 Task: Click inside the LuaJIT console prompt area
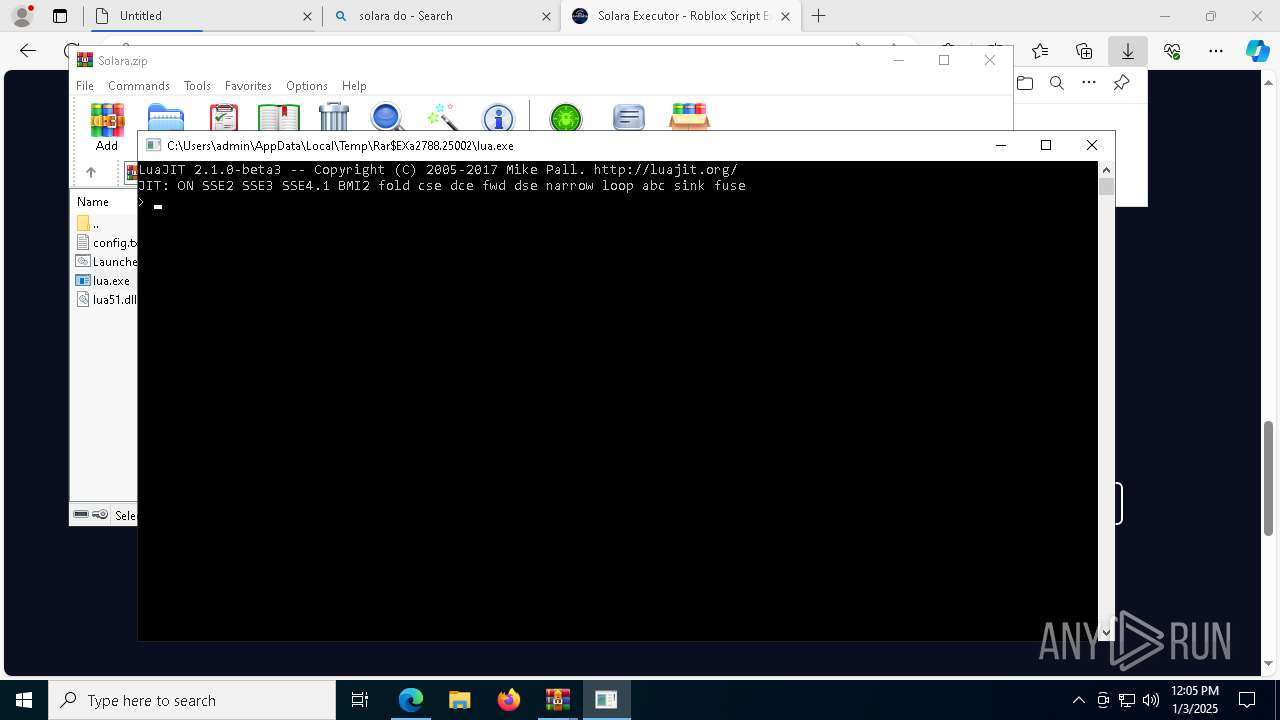tap(617, 400)
